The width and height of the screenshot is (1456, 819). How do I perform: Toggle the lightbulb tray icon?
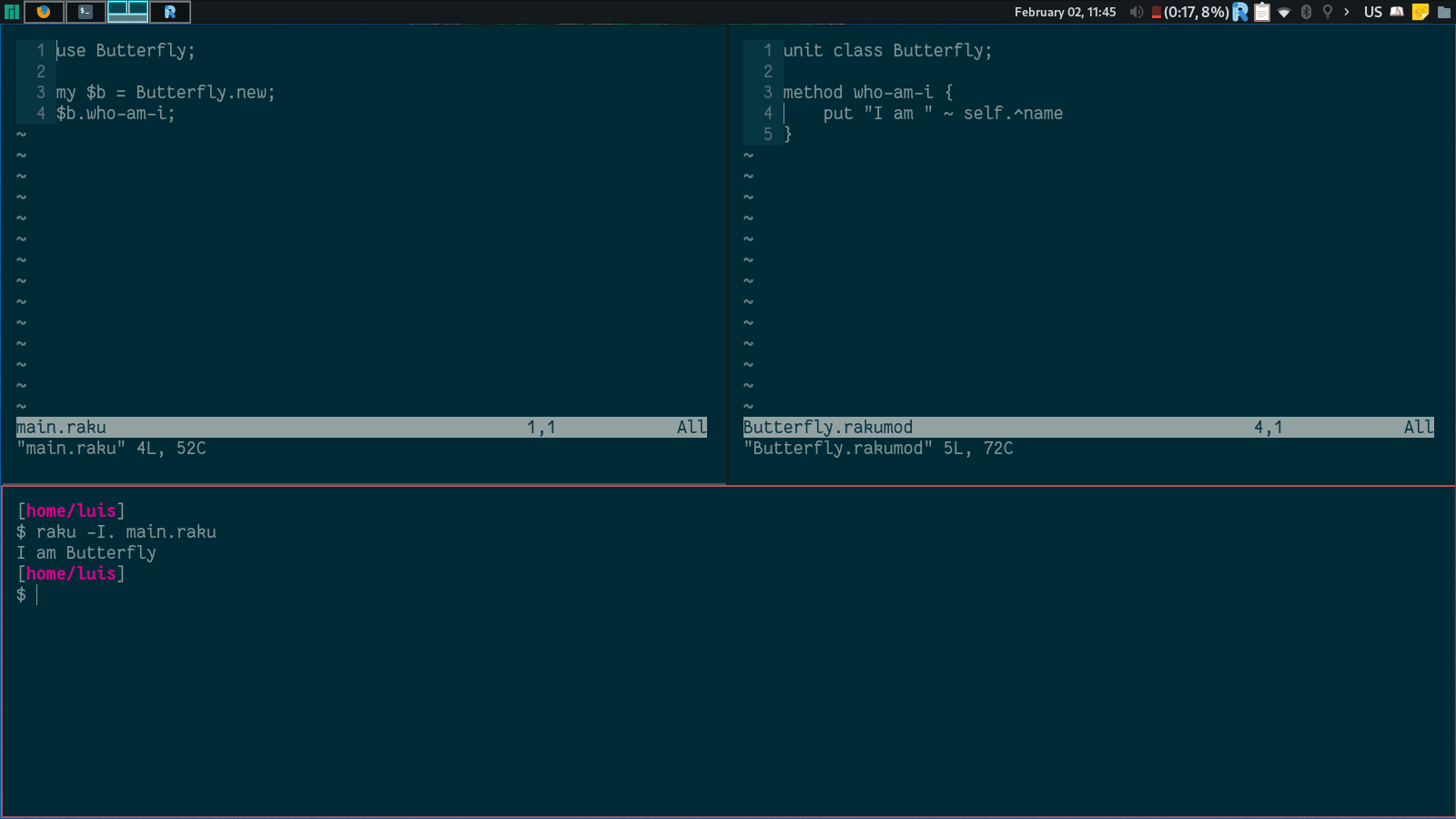click(x=1327, y=12)
